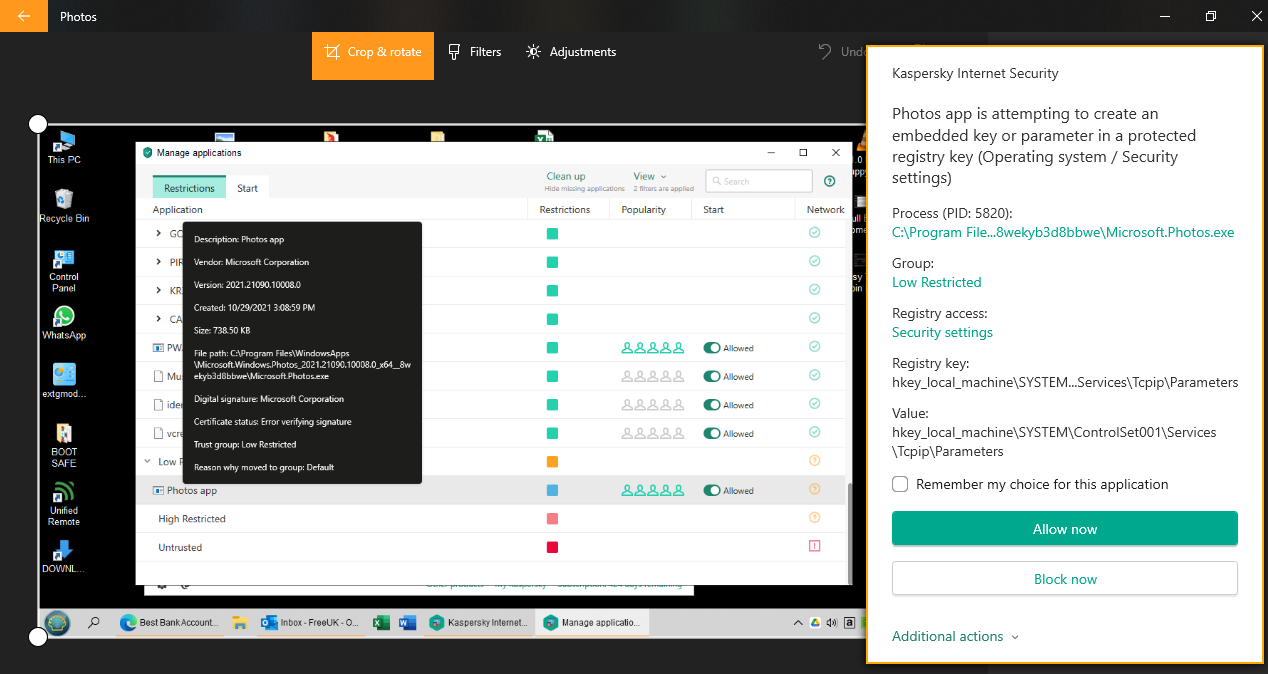This screenshot has width=1268, height=674.
Task: Select the High Restricted group row
Action: click(x=491, y=519)
